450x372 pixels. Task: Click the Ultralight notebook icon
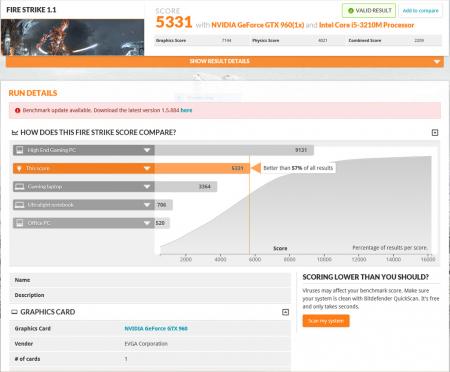tap(20, 205)
